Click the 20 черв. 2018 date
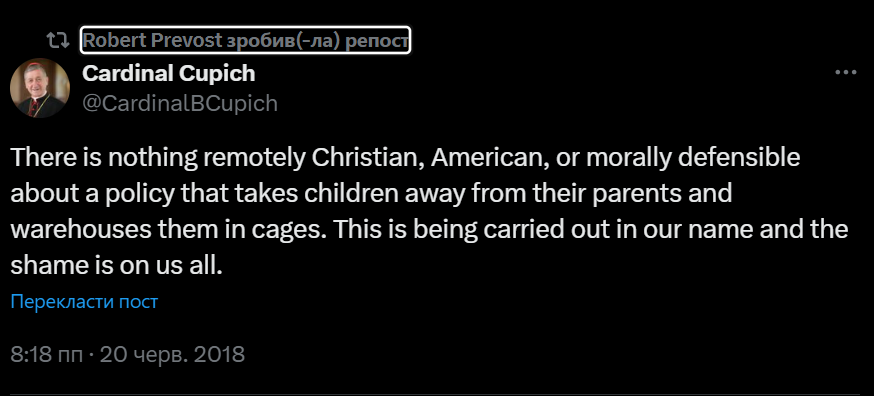 click(x=172, y=355)
